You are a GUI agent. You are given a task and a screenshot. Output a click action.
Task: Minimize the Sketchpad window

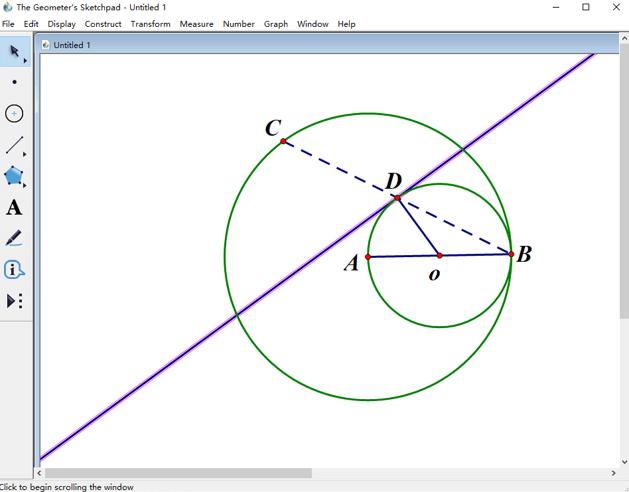pyautogui.click(x=556, y=7)
